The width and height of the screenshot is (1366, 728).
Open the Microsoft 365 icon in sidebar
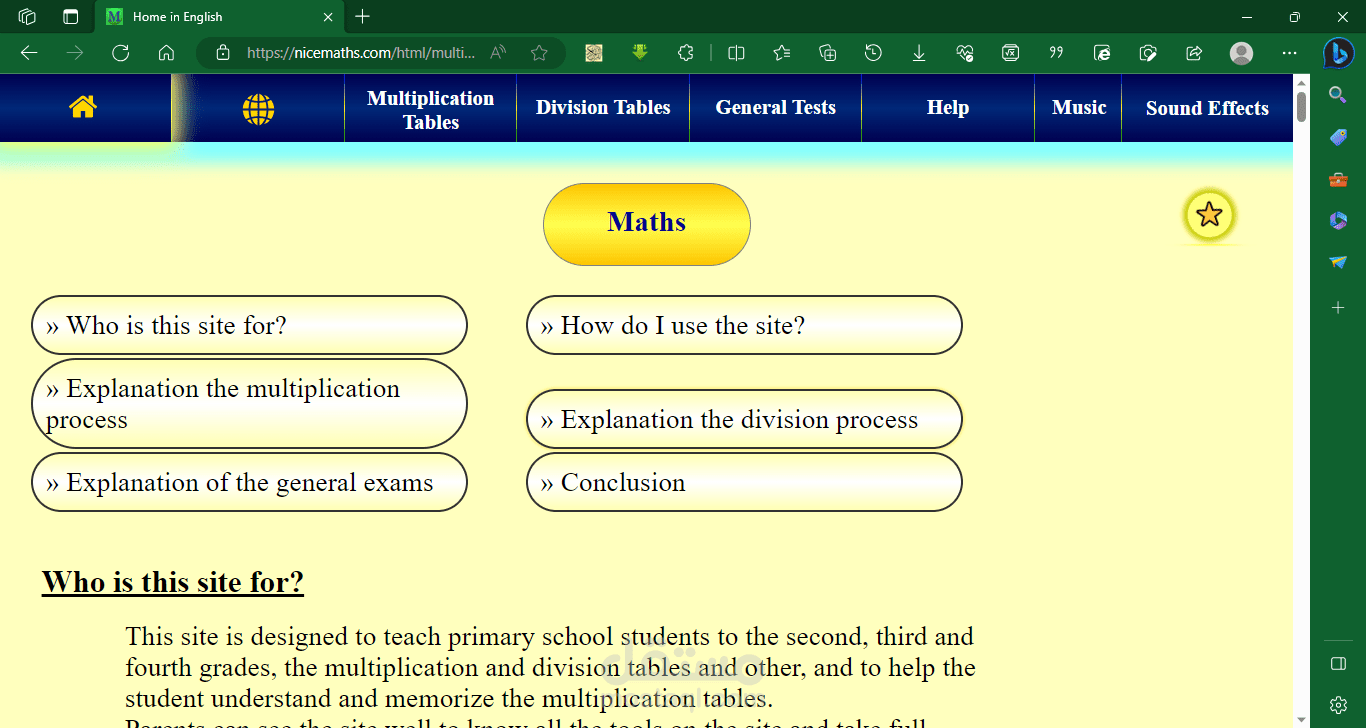click(x=1338, y=220)
